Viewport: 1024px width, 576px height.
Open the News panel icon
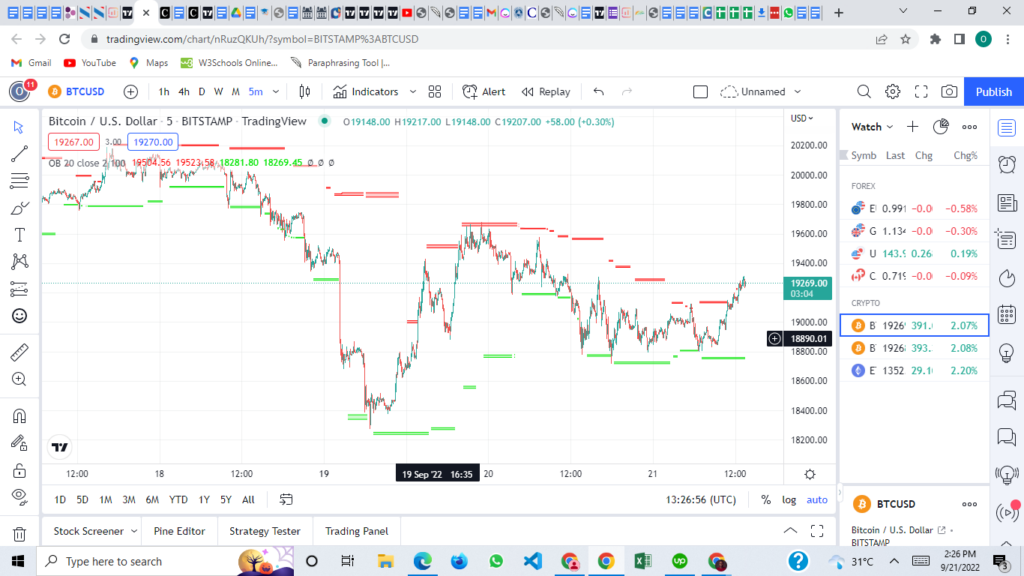[x=1006, y=203]
